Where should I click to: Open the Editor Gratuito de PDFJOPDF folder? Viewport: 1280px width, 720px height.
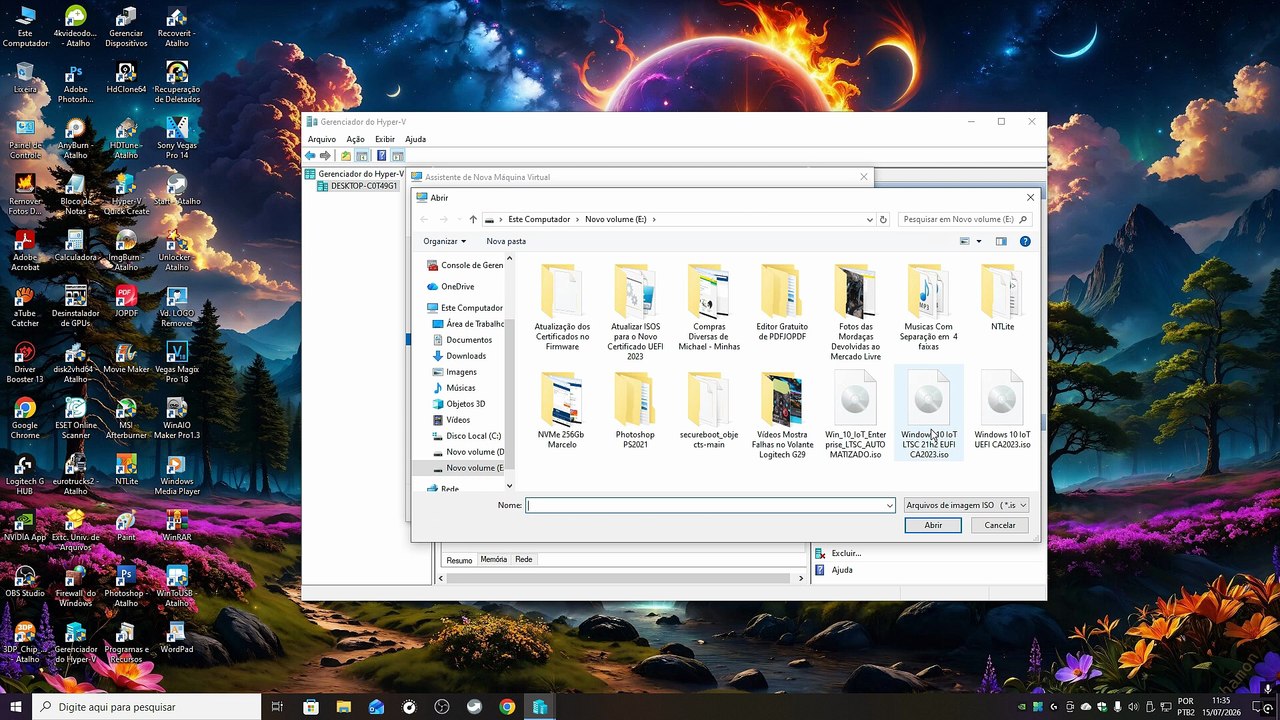782,302
